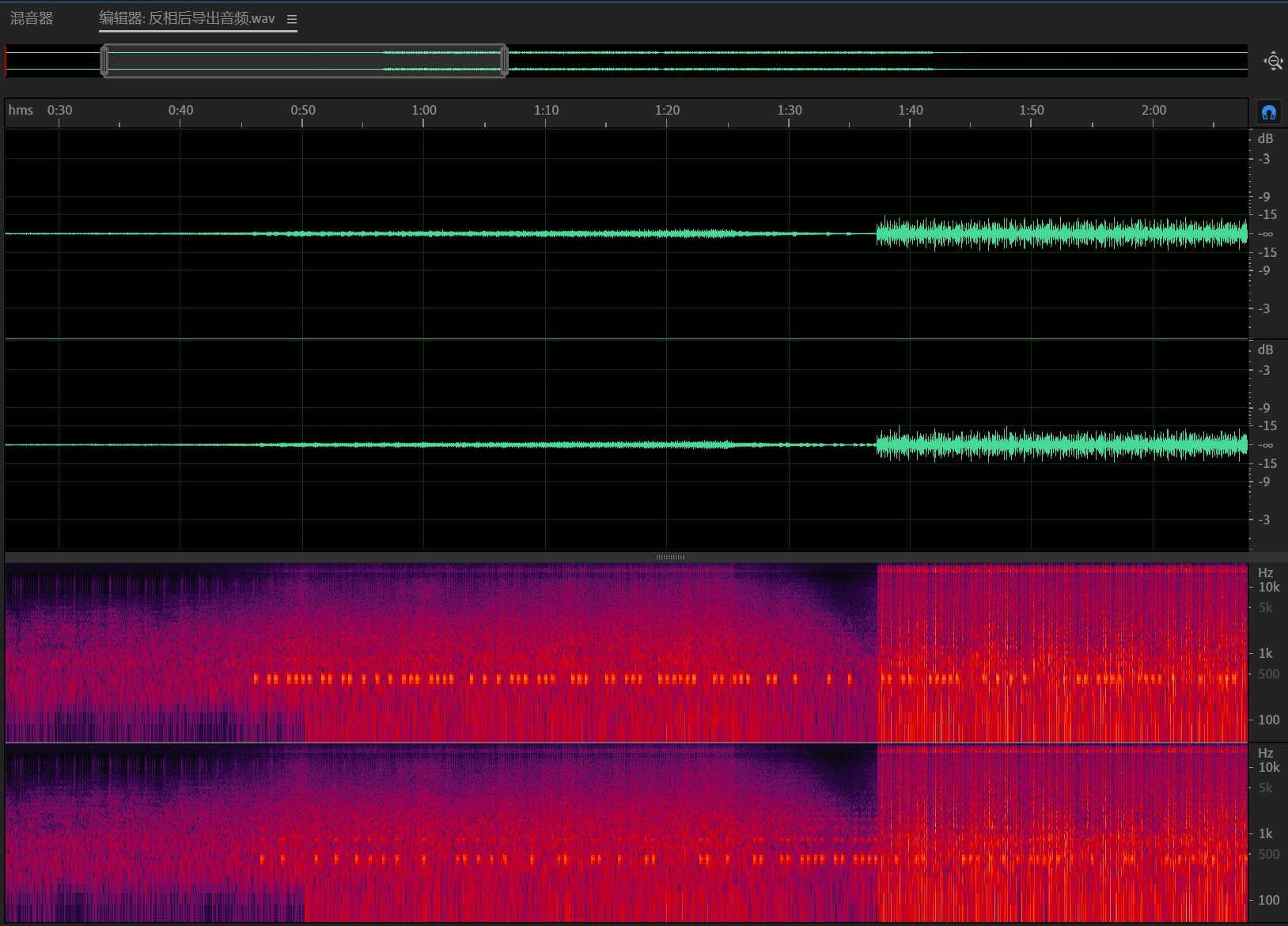Toggle the blue magnet snapping button
This screenshot has height=926, width=1288.
point(1269,112)
